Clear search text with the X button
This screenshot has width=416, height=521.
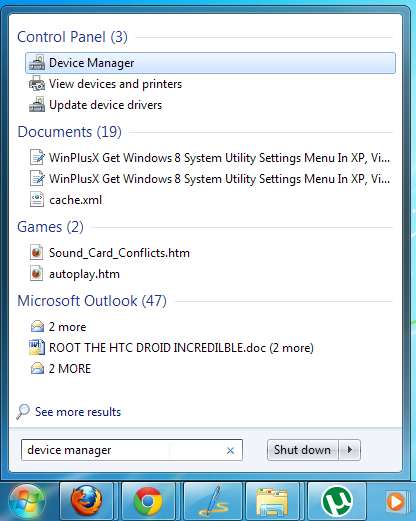230,451
